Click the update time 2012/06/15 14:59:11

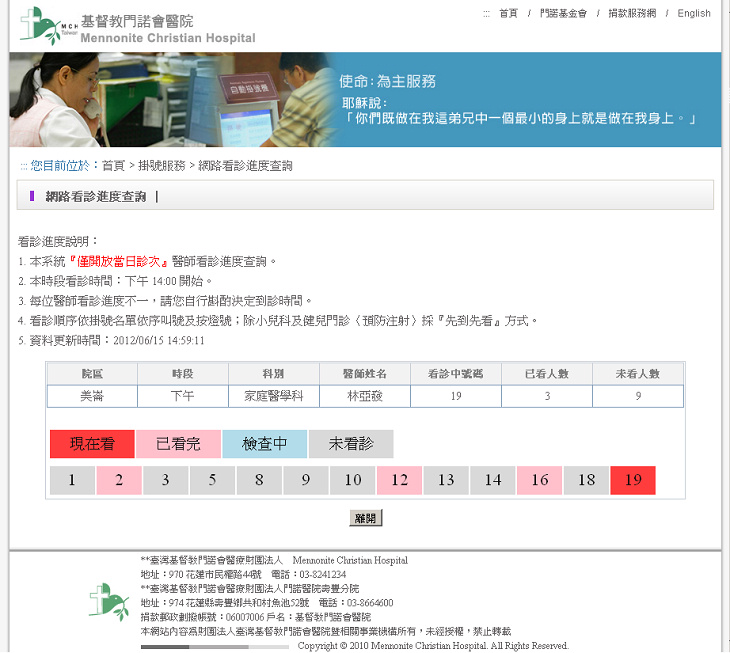click(x=159, y=341)
